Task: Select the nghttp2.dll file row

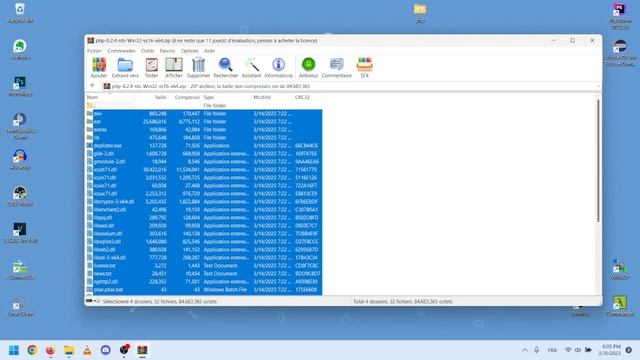Action: click(204, 282)
